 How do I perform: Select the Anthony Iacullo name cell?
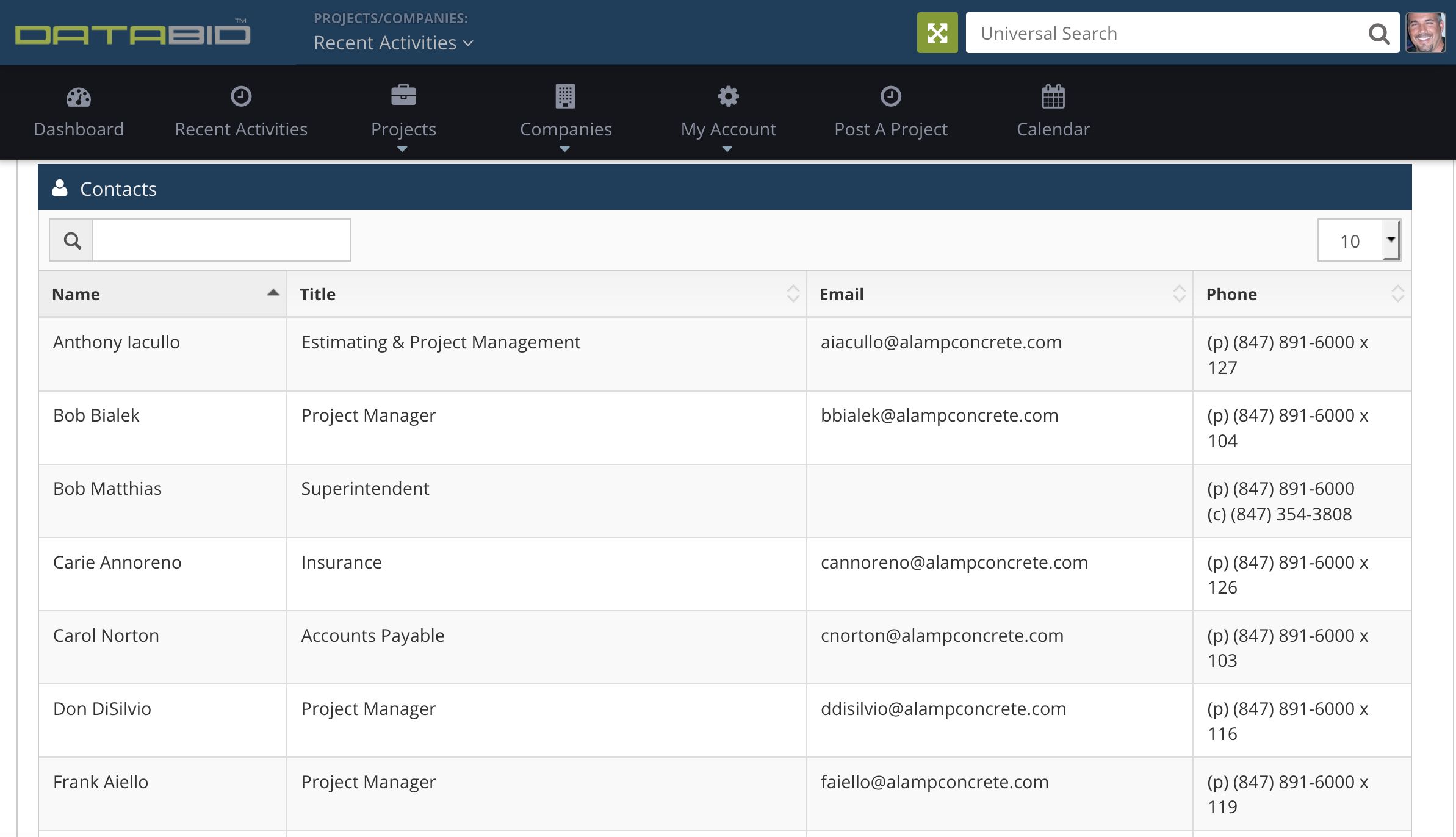[x=162, y=354]
